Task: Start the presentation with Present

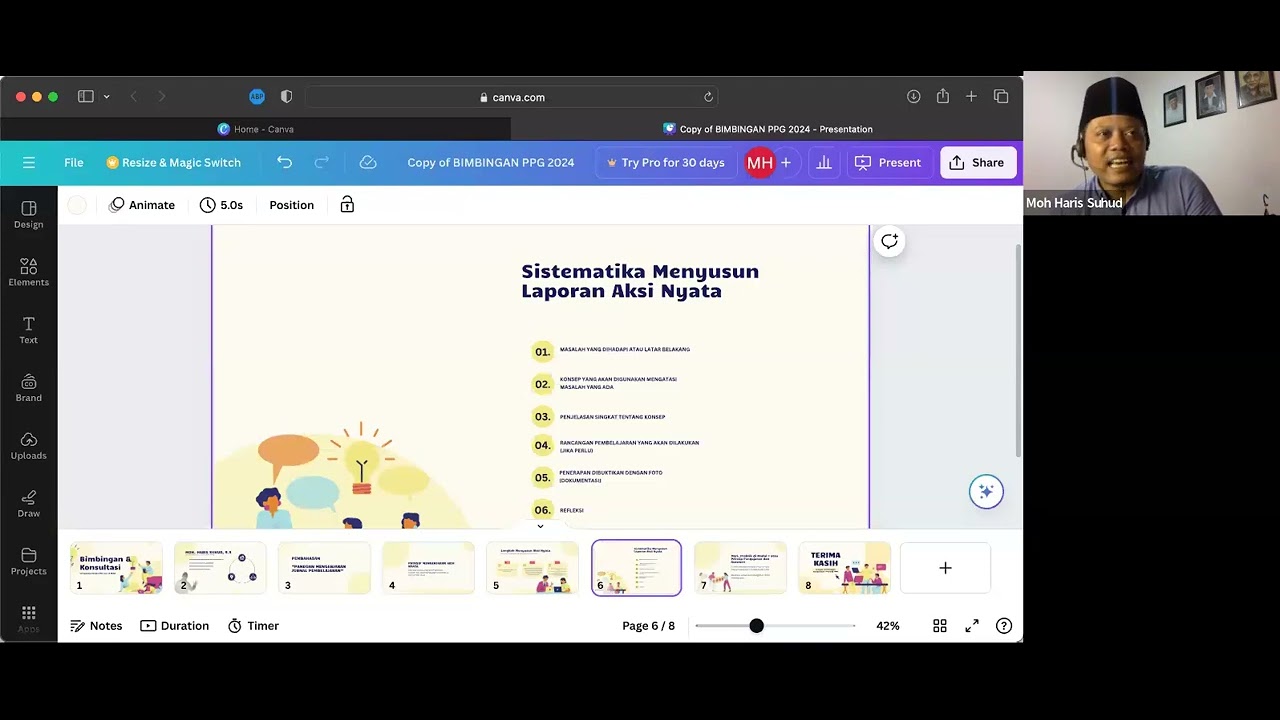Action: tap(888, 162)
